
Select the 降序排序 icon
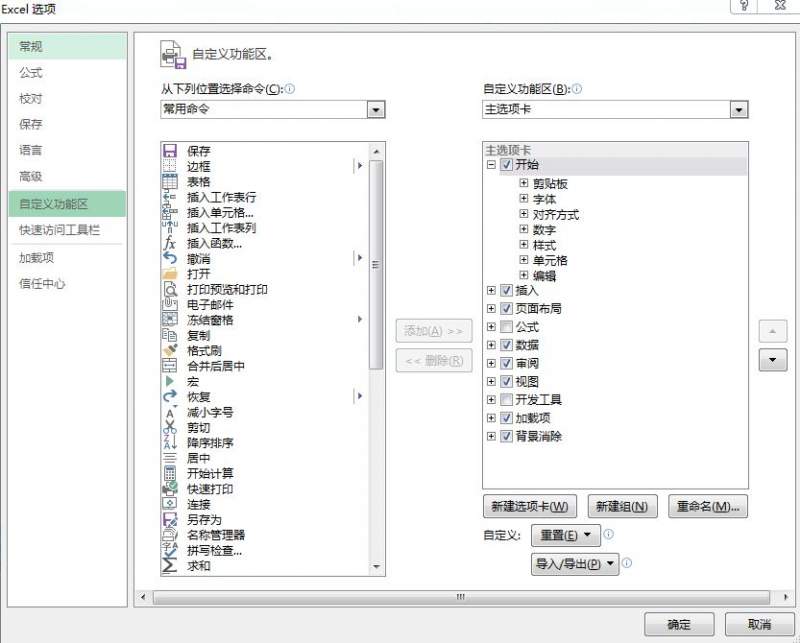(169, 442)
